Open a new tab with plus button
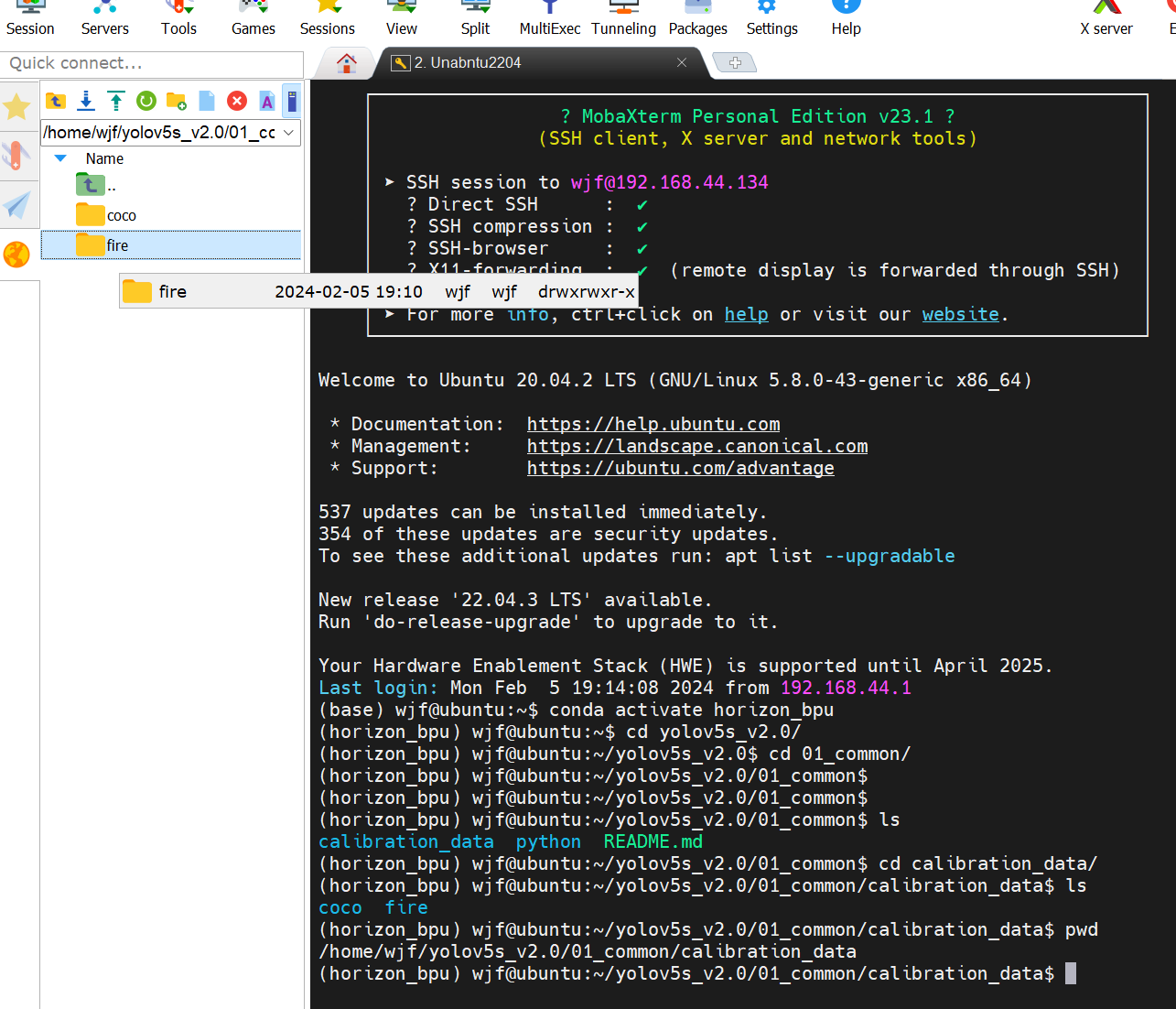 pos(734,63)
